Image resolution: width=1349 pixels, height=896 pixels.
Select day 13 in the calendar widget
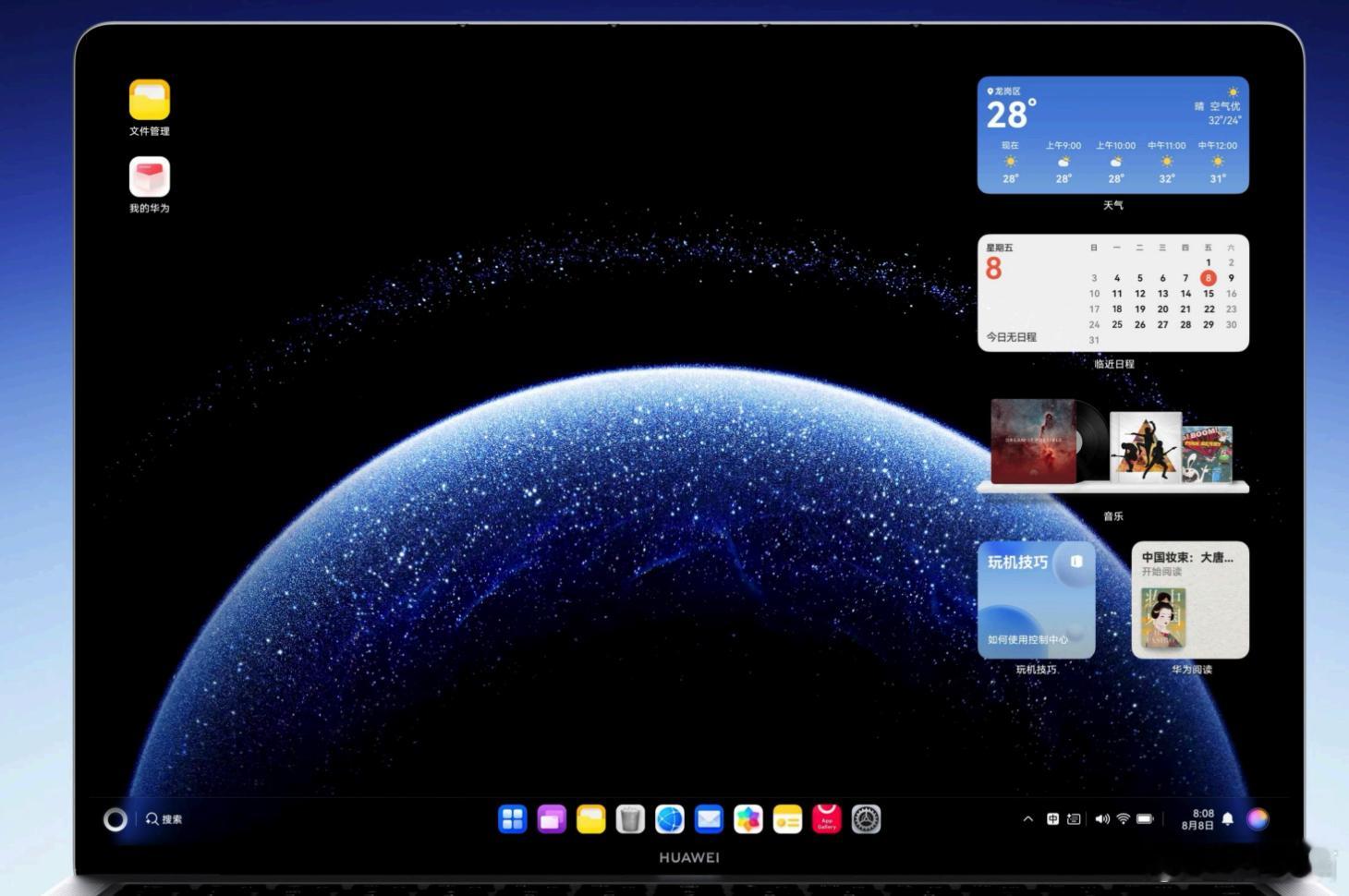tap(1162, 294)
